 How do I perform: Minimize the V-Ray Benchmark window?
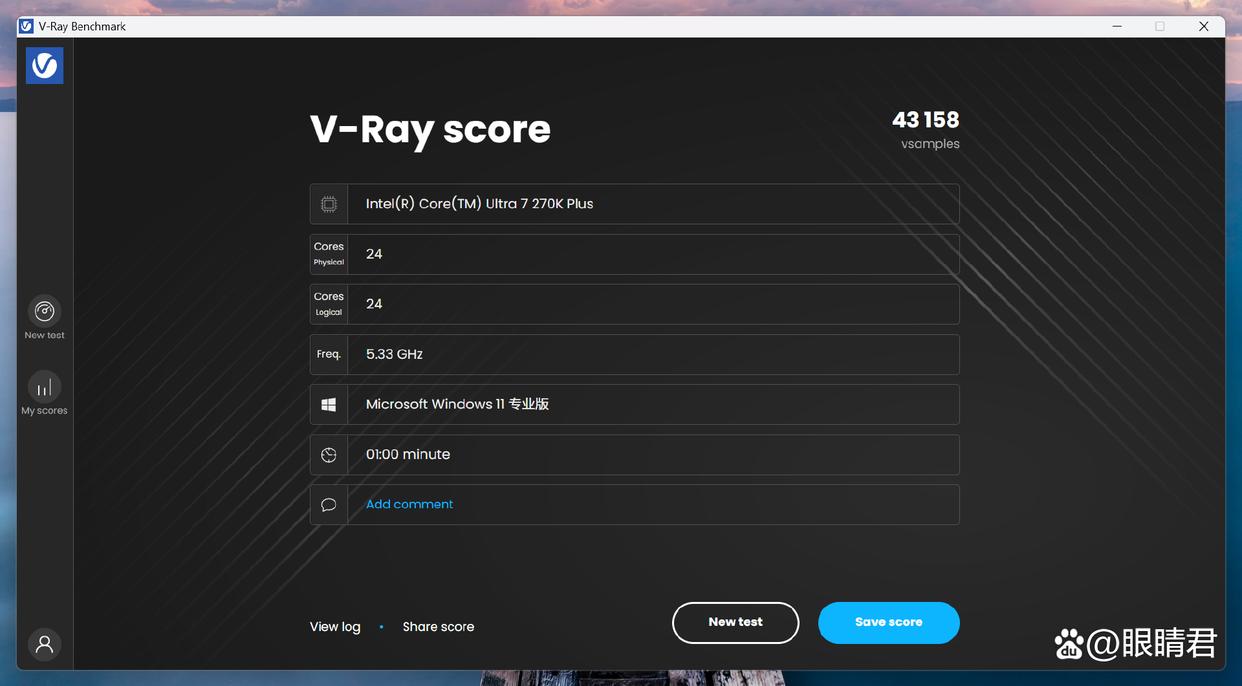[x=1116, y=26]
